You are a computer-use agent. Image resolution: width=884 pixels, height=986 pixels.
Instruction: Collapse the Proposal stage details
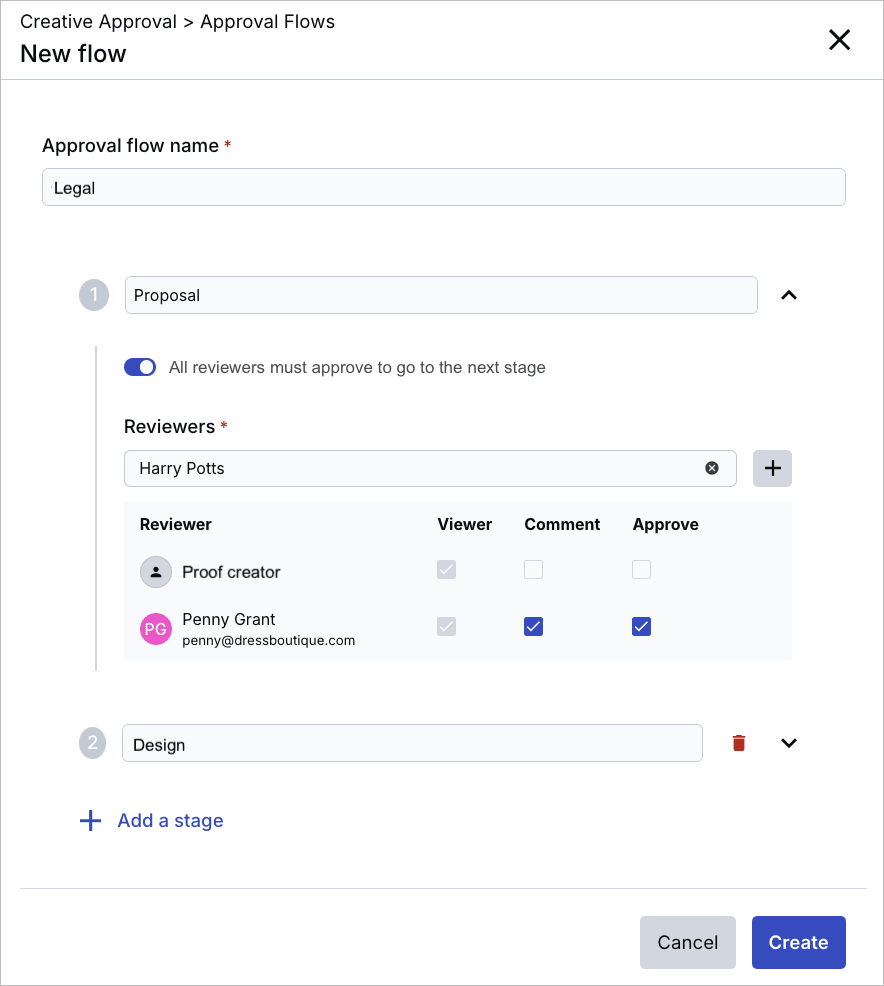[x=789, y=295]
